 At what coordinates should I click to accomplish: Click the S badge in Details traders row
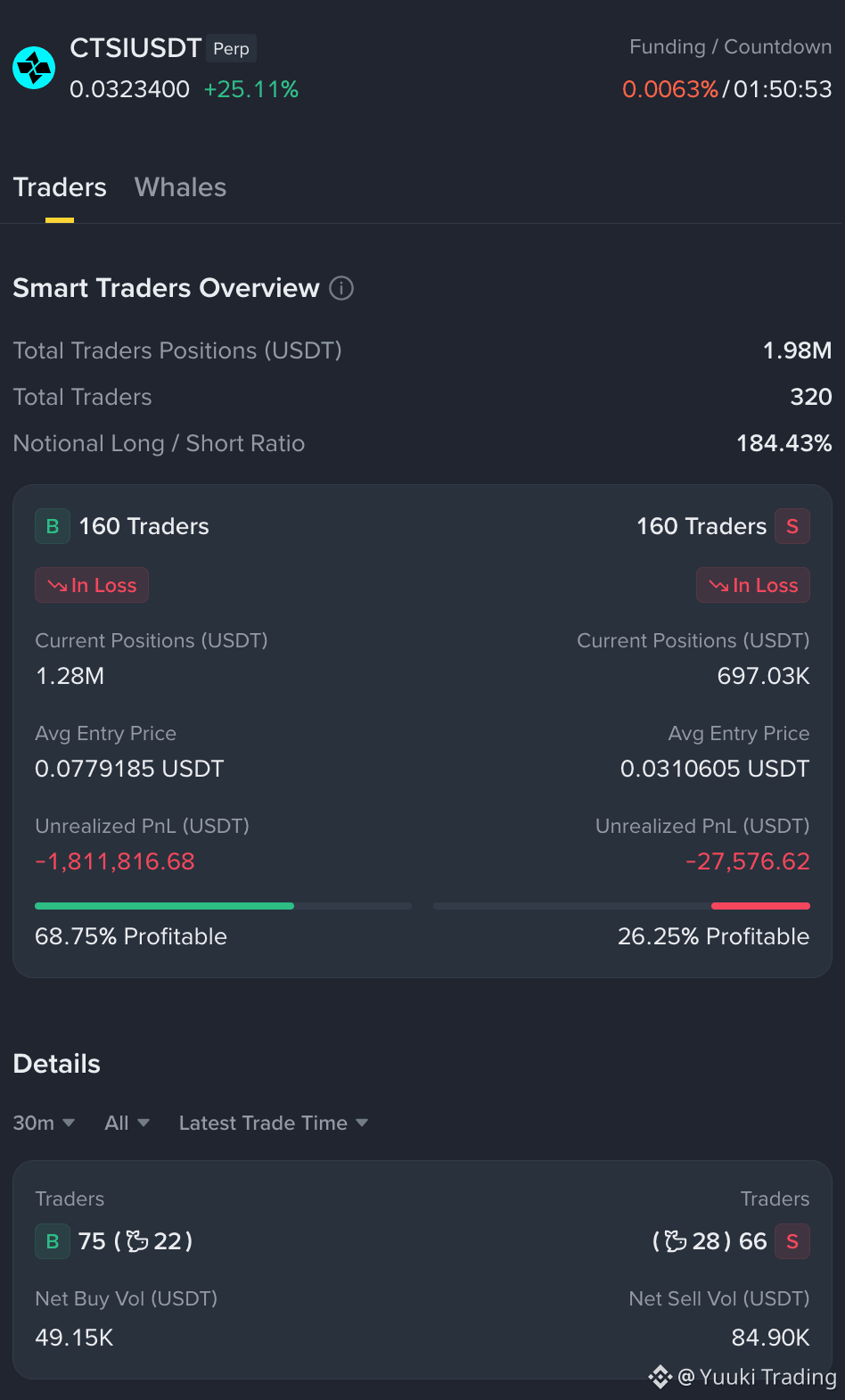click(792, 1241)
